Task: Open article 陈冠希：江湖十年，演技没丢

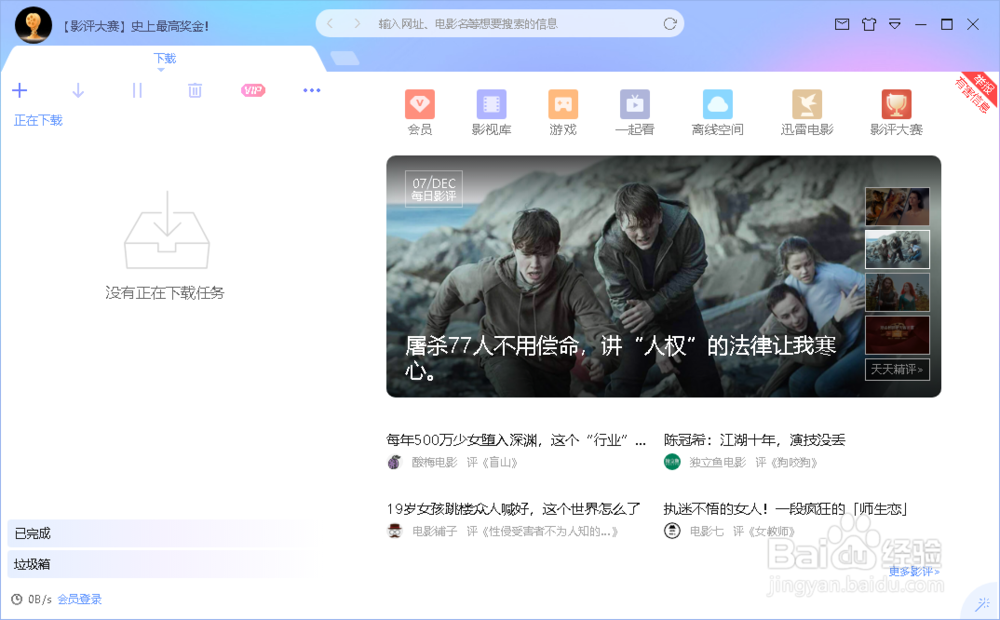Action: pos(754,440)
